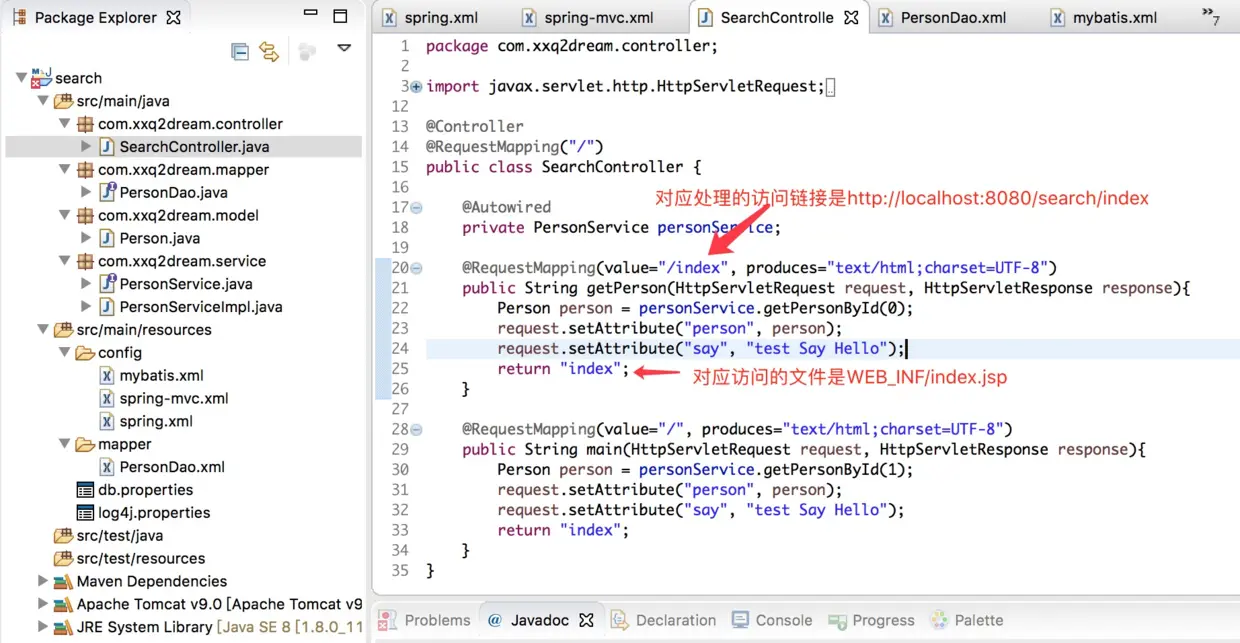The height and width of the screenshot is (643, 1240).
Task: Select SearchController.java file icon in tree
Action: [x=107, y=147]
